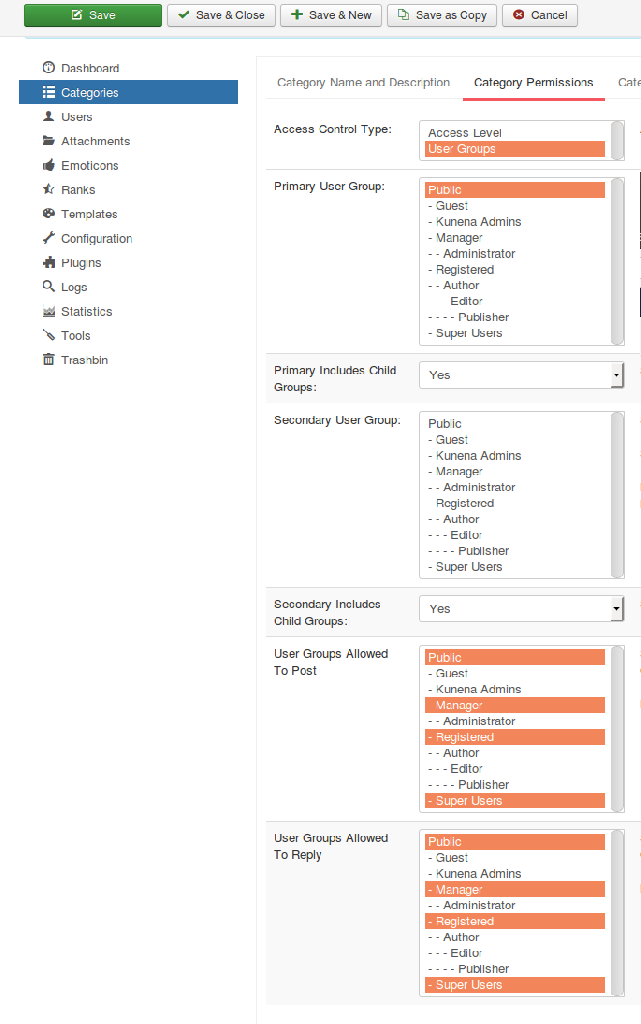This screenshot has height=1024, width=641.
Task: Open Configuration via wrench icon
Action: point(48,238)
